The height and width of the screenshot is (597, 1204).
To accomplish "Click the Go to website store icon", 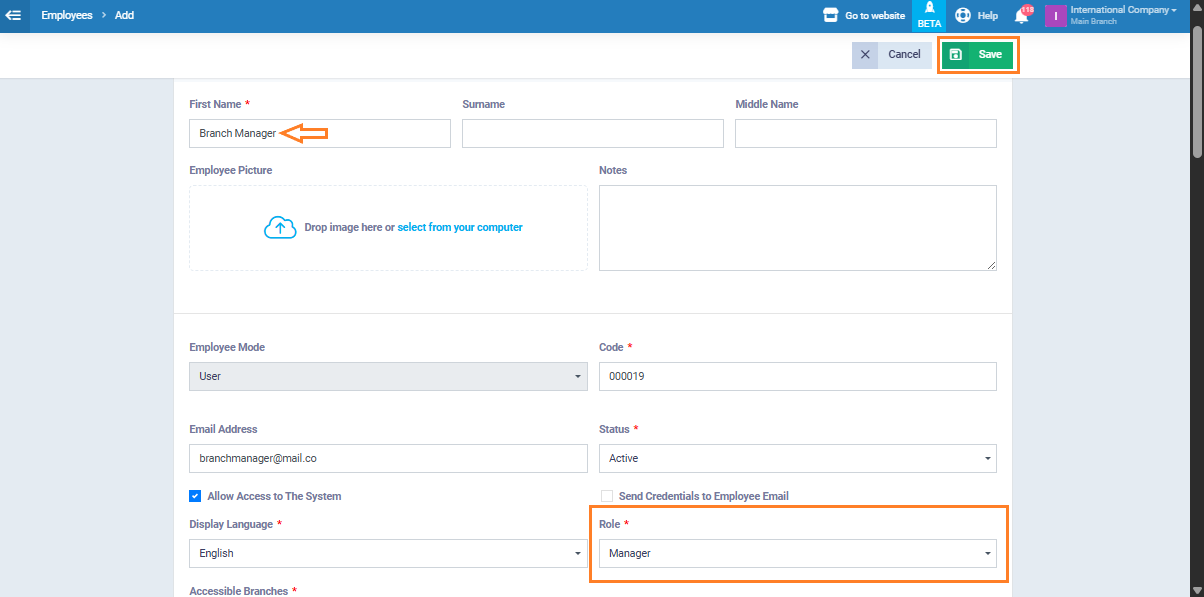I will click(830, 15).
